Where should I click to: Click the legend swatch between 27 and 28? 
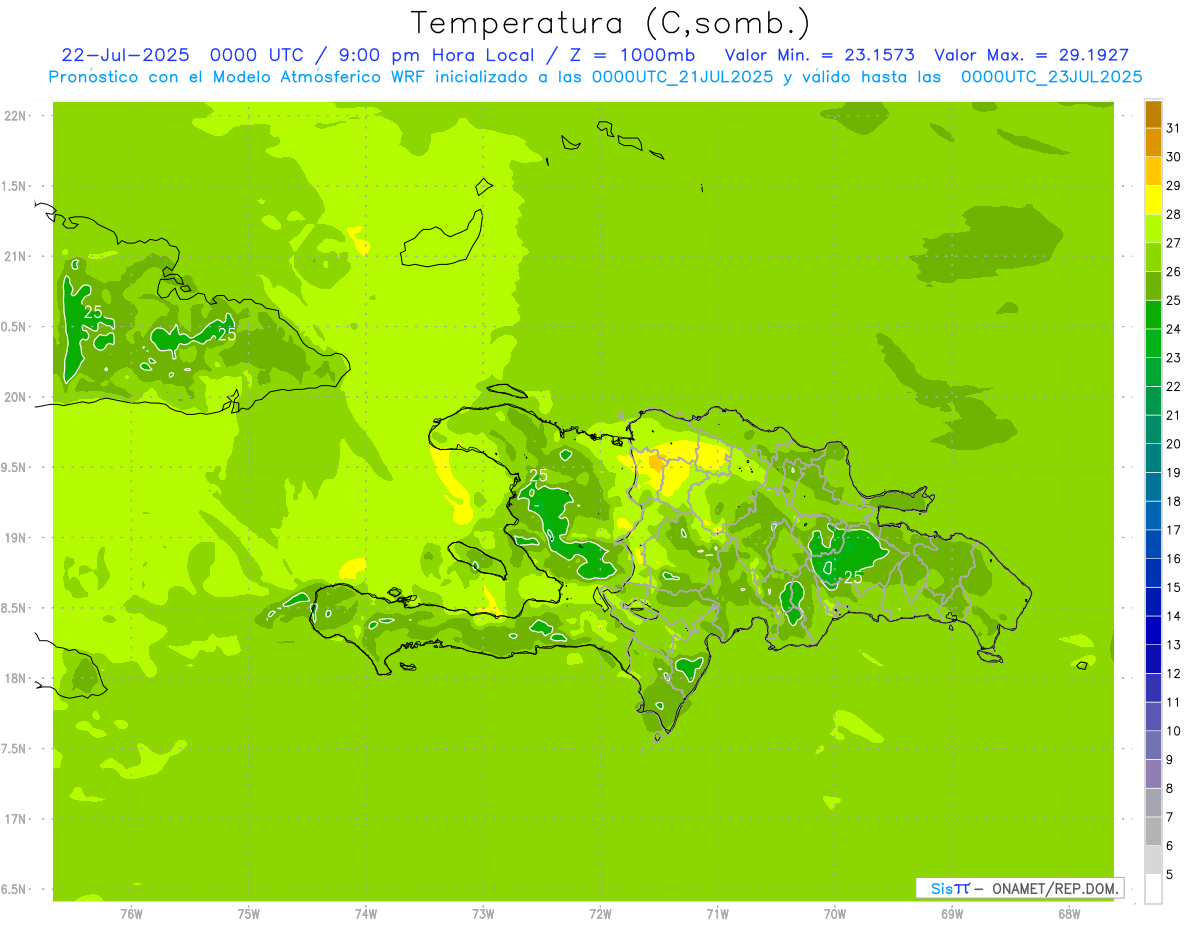click(x=1153, y=229)
